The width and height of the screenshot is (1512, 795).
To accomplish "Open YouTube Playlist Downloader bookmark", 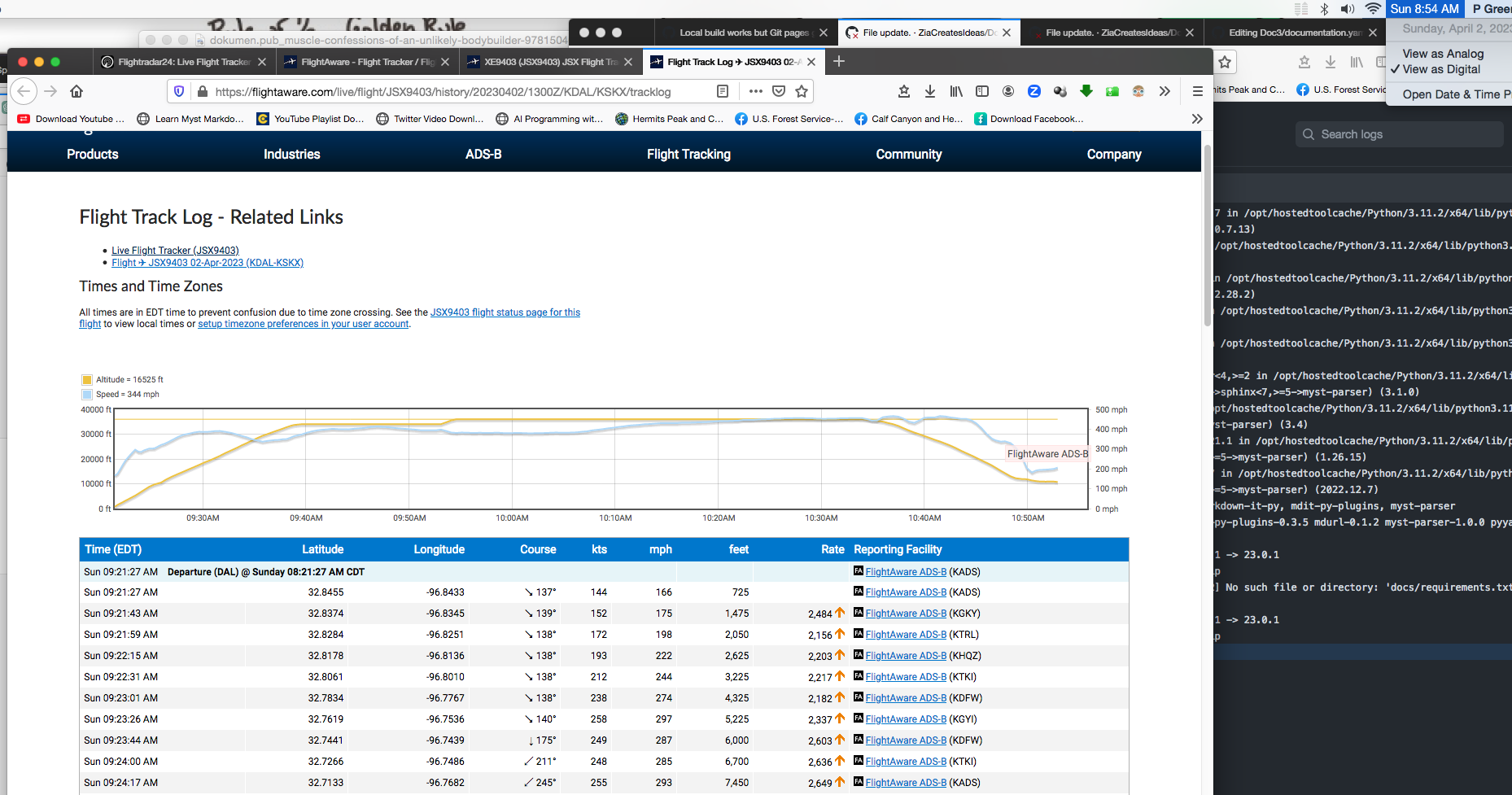I will coord(310,119).
